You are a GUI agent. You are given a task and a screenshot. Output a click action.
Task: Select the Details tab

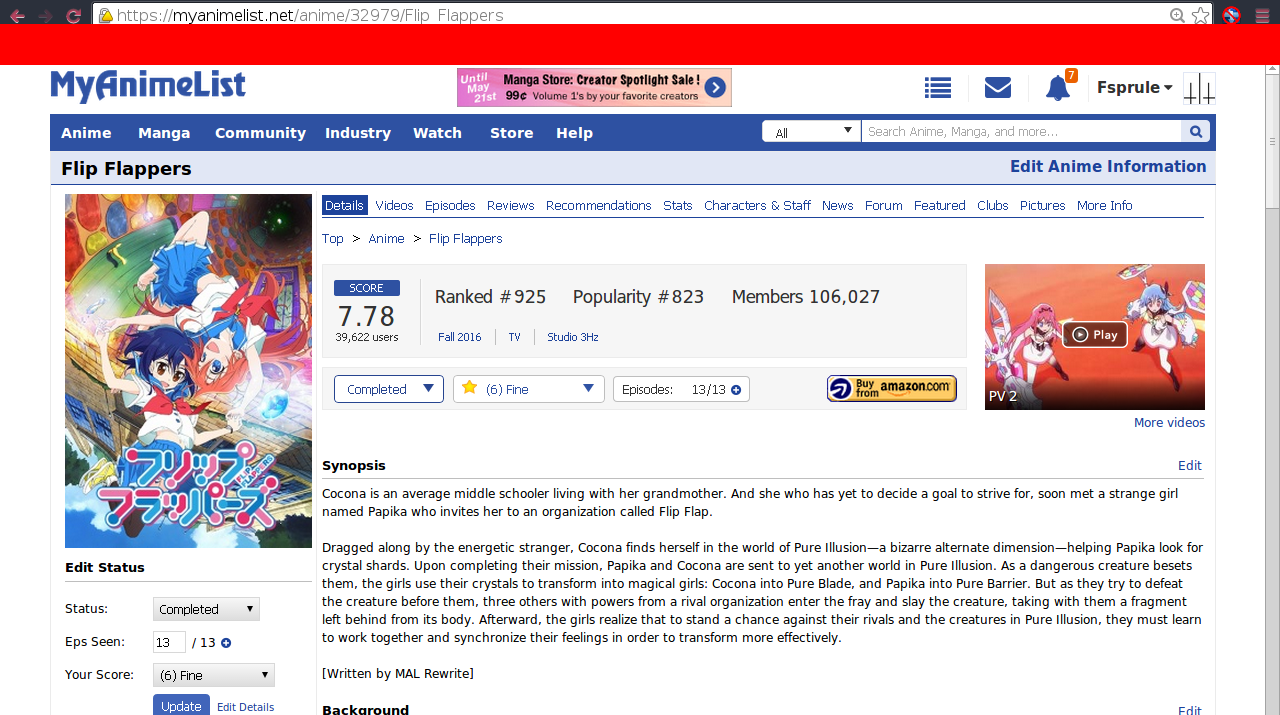(x=345, y=205)
